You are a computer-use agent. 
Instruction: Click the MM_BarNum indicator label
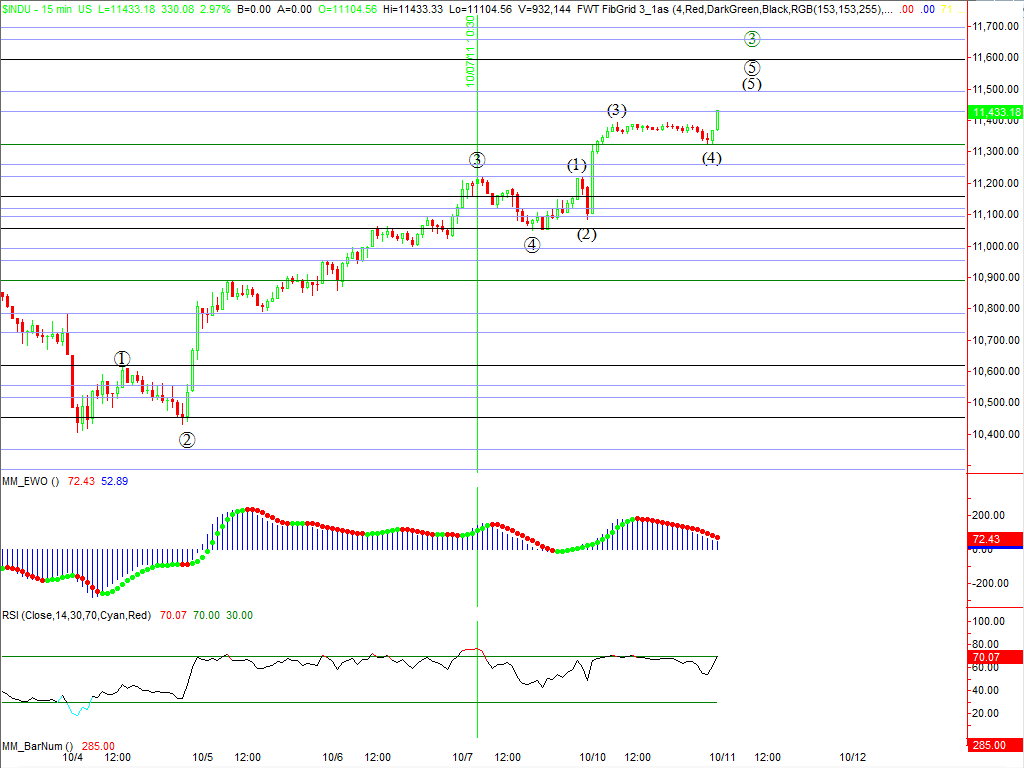coord(35,746)
